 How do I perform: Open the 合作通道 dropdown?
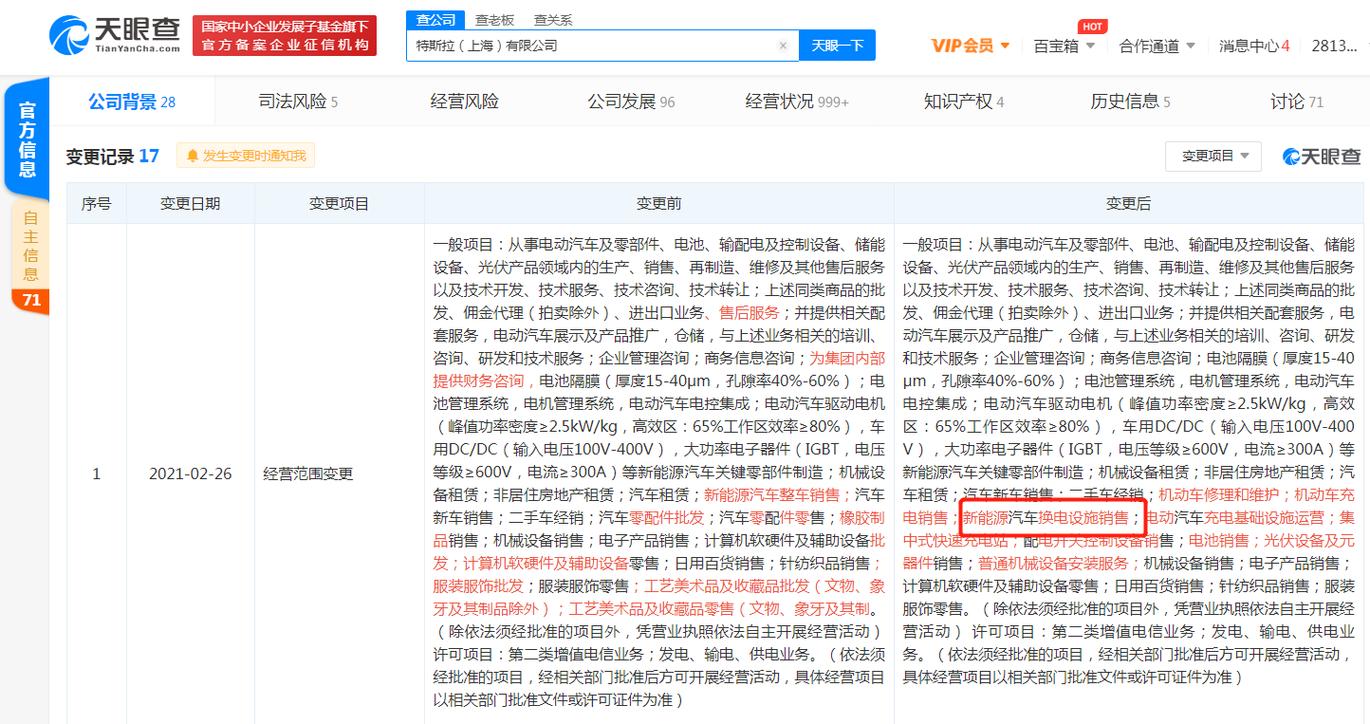[x=1157, y=45]
